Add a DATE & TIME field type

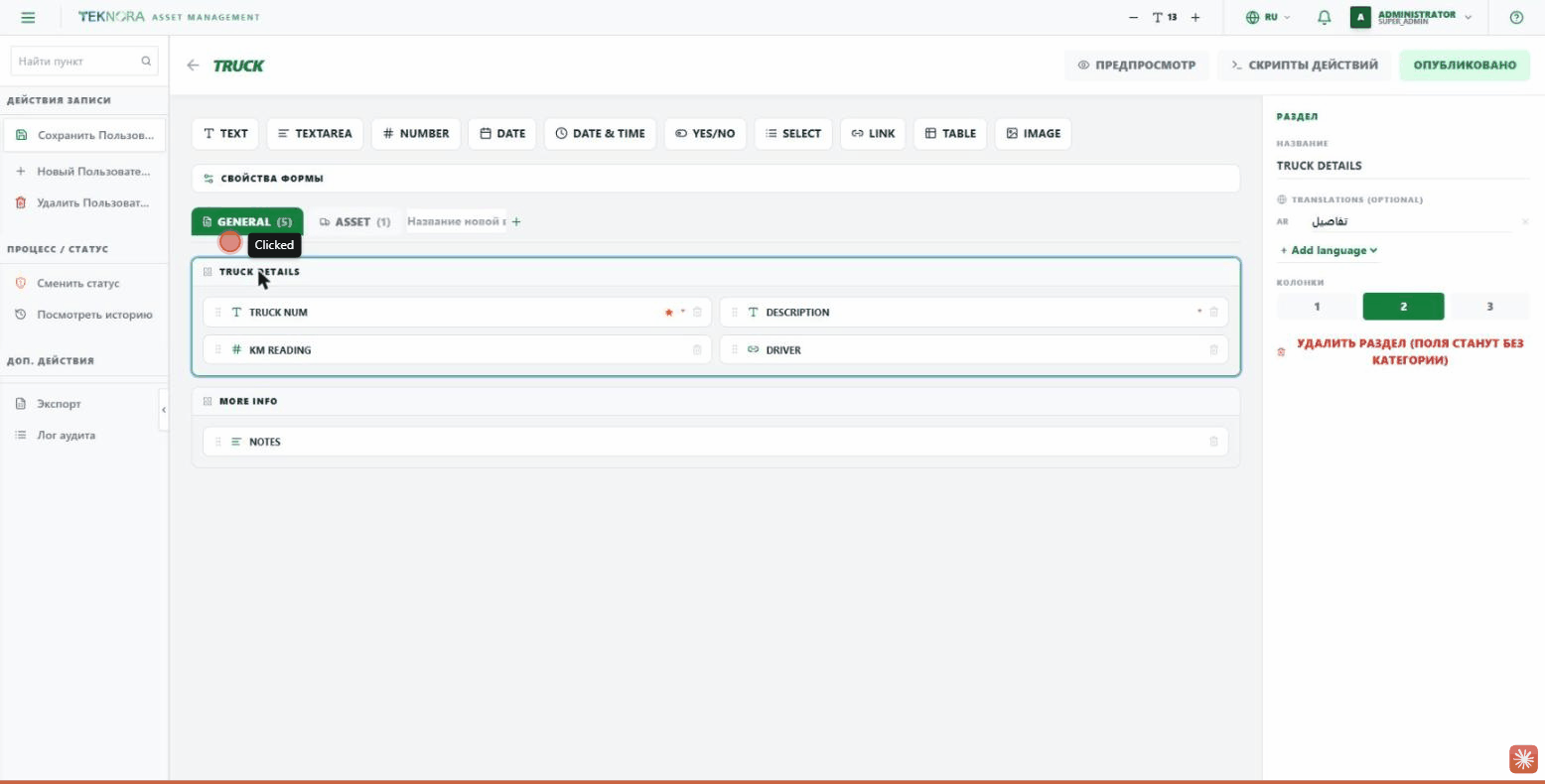point(600,133)
